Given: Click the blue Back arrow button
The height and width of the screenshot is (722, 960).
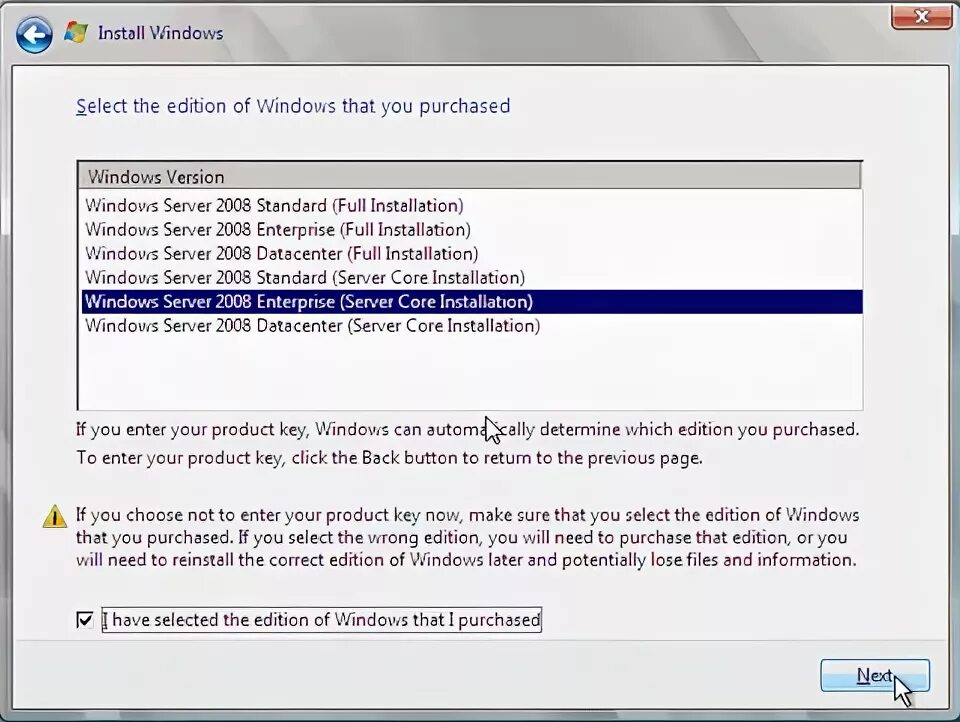Looking at the screenshot, I should [34, 35].
